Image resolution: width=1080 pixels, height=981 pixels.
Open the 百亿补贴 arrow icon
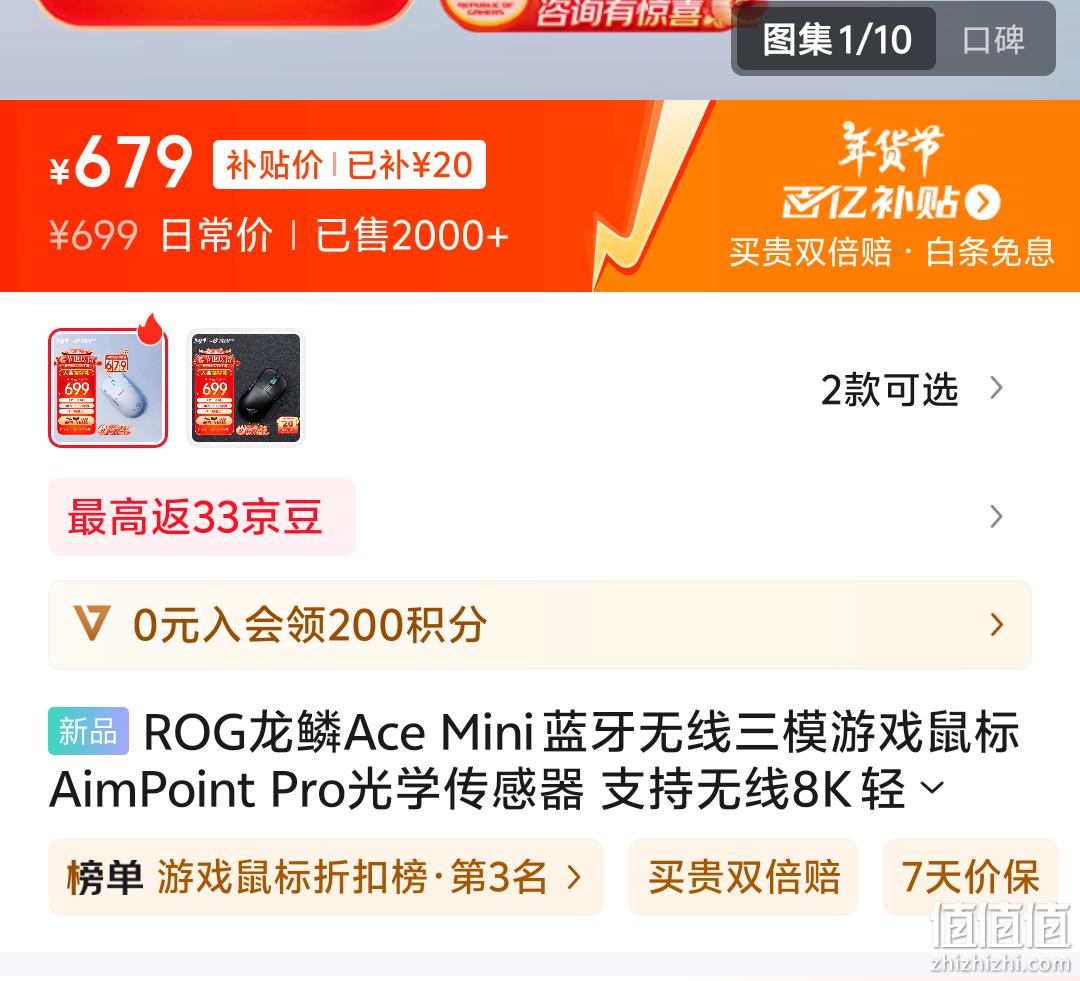[x=982, y=202]
